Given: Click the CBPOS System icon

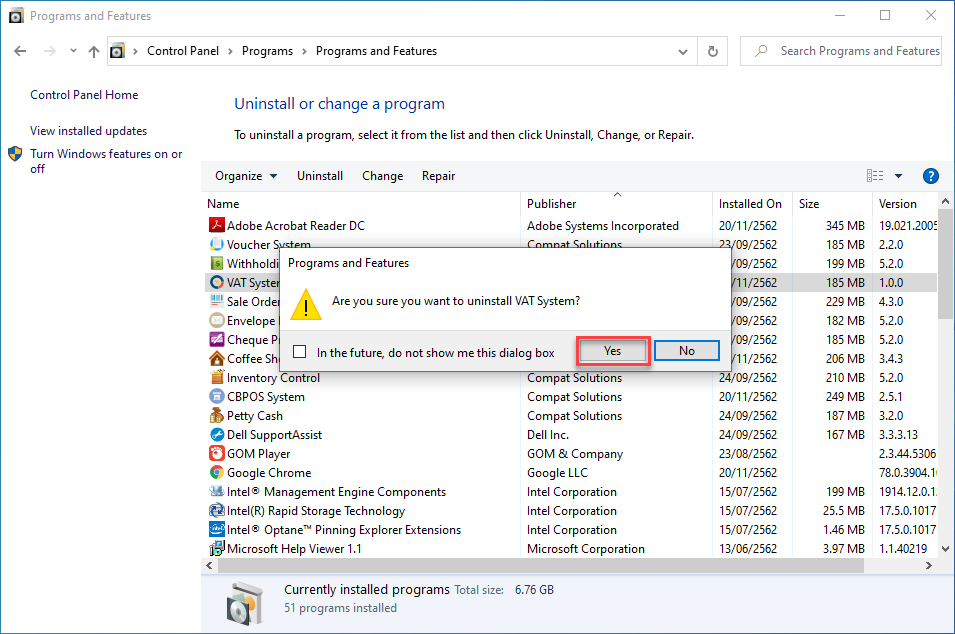Looking at the screenshot, I should coord(216,396).
